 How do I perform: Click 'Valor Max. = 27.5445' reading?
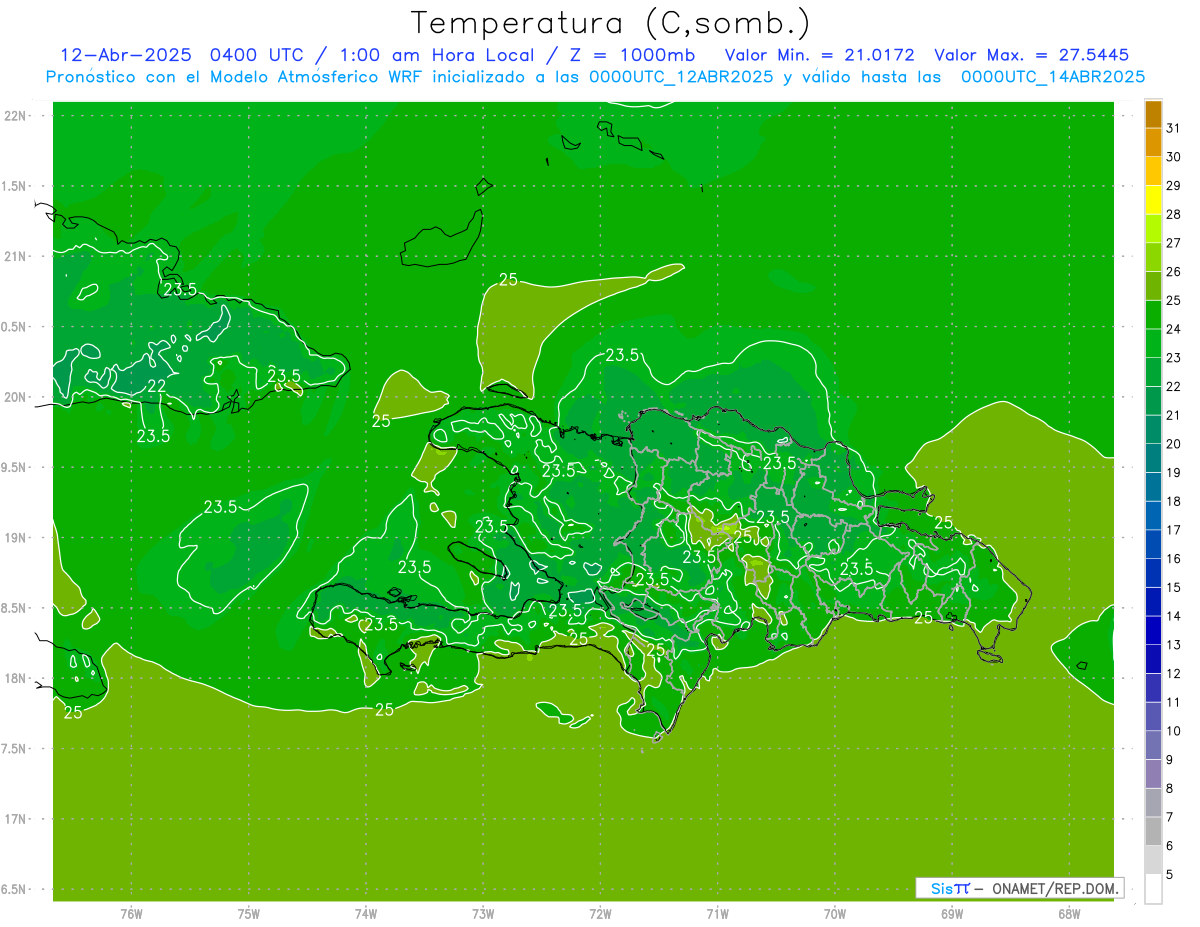1032,55
